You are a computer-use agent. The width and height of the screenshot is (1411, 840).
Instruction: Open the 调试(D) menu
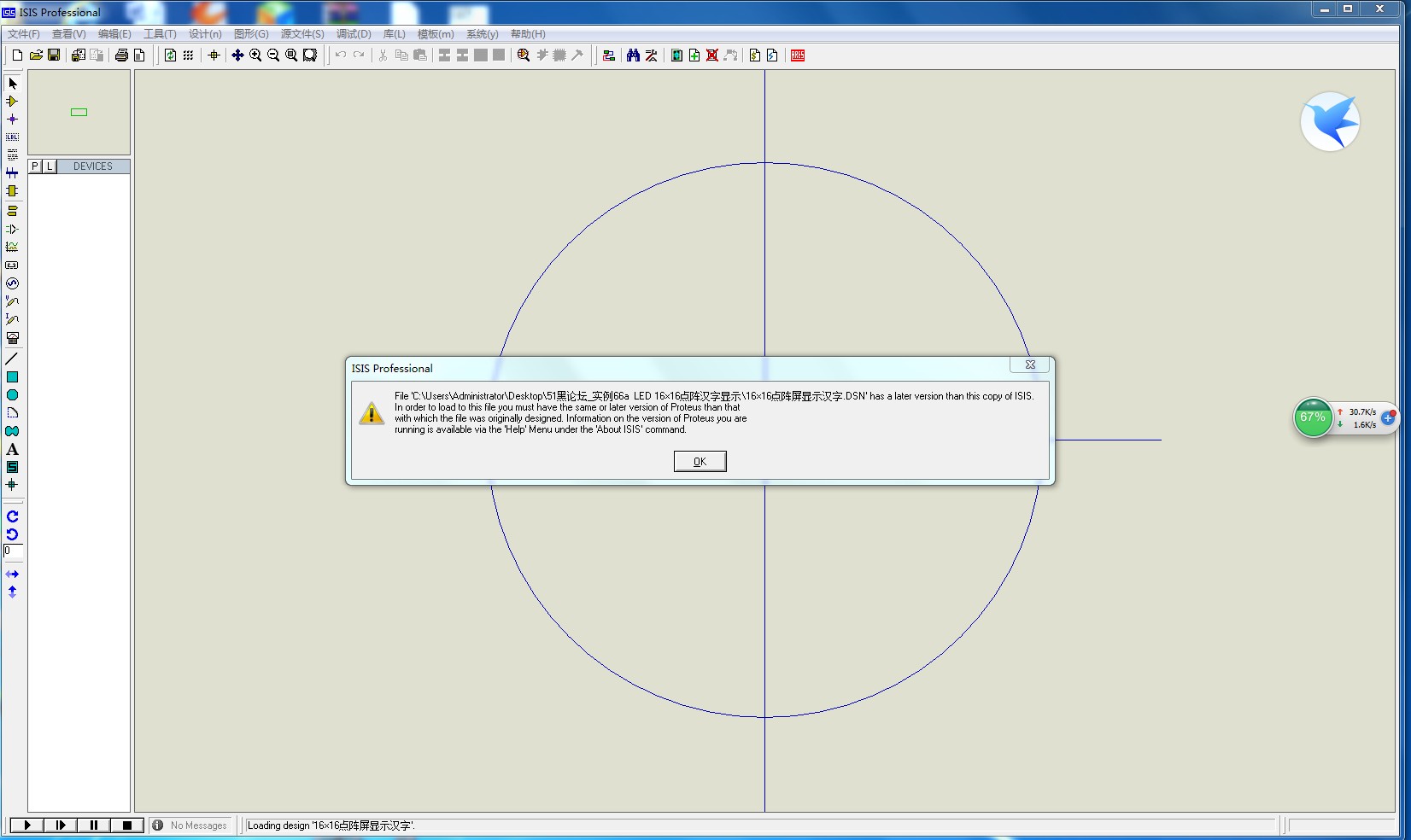[354, 34]
